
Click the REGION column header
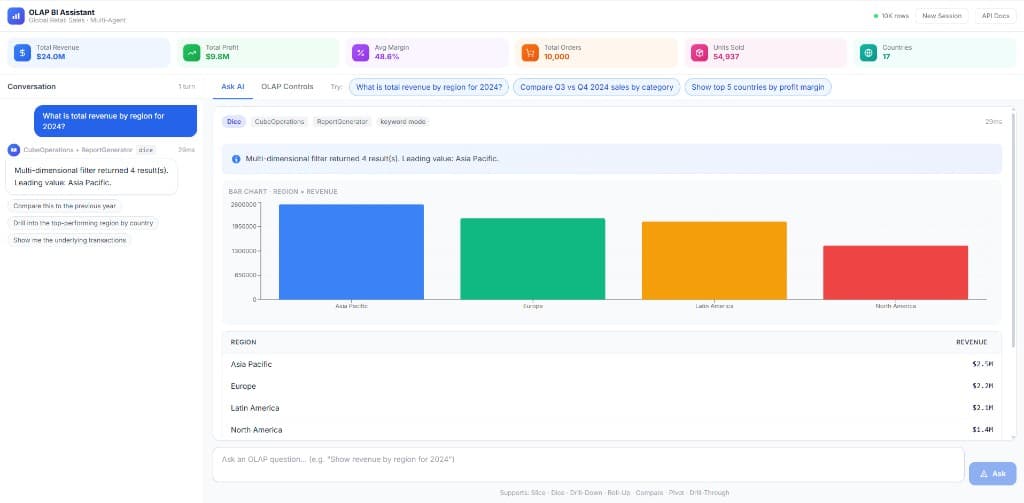coord(243,342)
